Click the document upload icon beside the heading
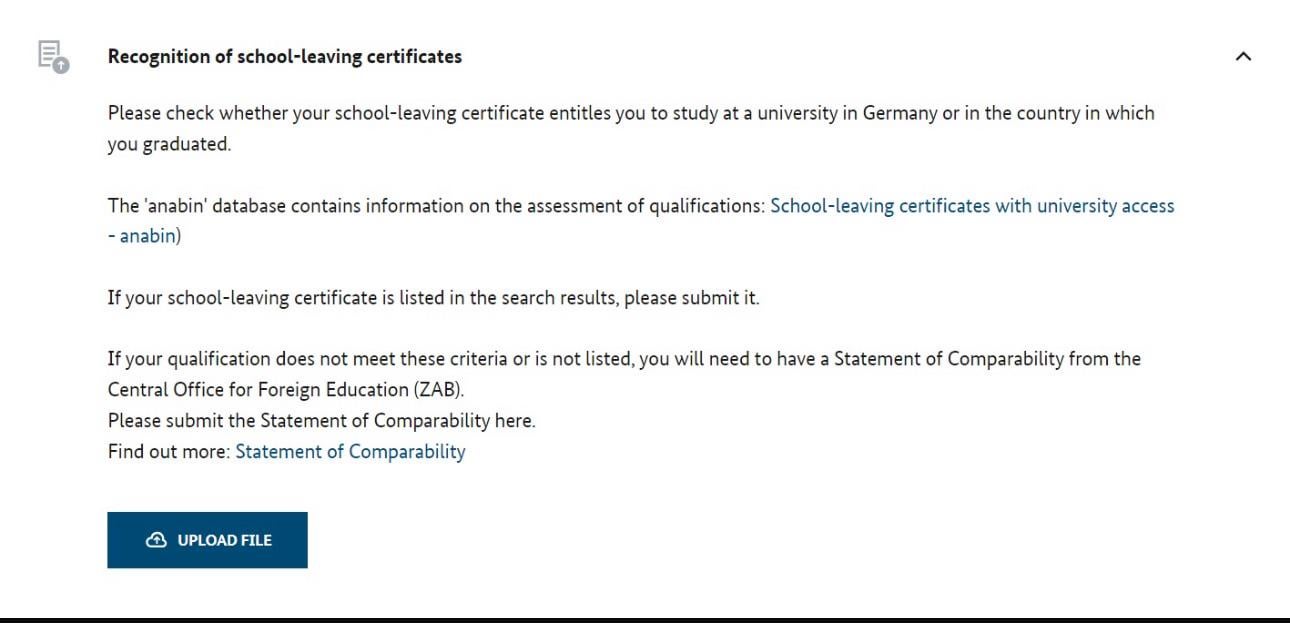 tap(51, 54)
